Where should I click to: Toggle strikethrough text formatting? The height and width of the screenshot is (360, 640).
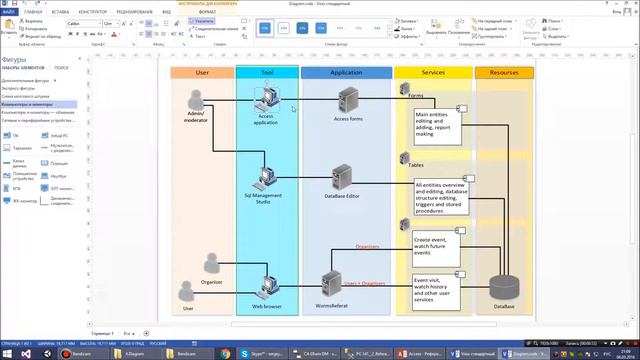pos(92,34)
